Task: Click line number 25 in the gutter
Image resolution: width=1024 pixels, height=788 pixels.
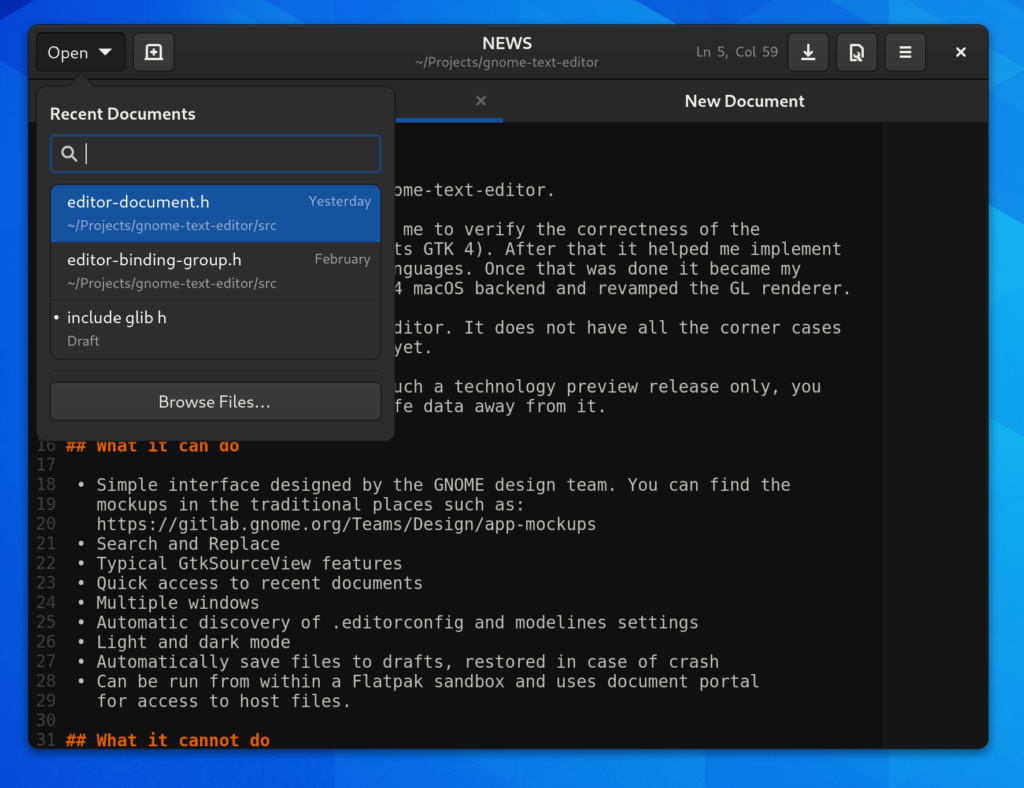Action: pyautogui.click(x=46, y=622)
